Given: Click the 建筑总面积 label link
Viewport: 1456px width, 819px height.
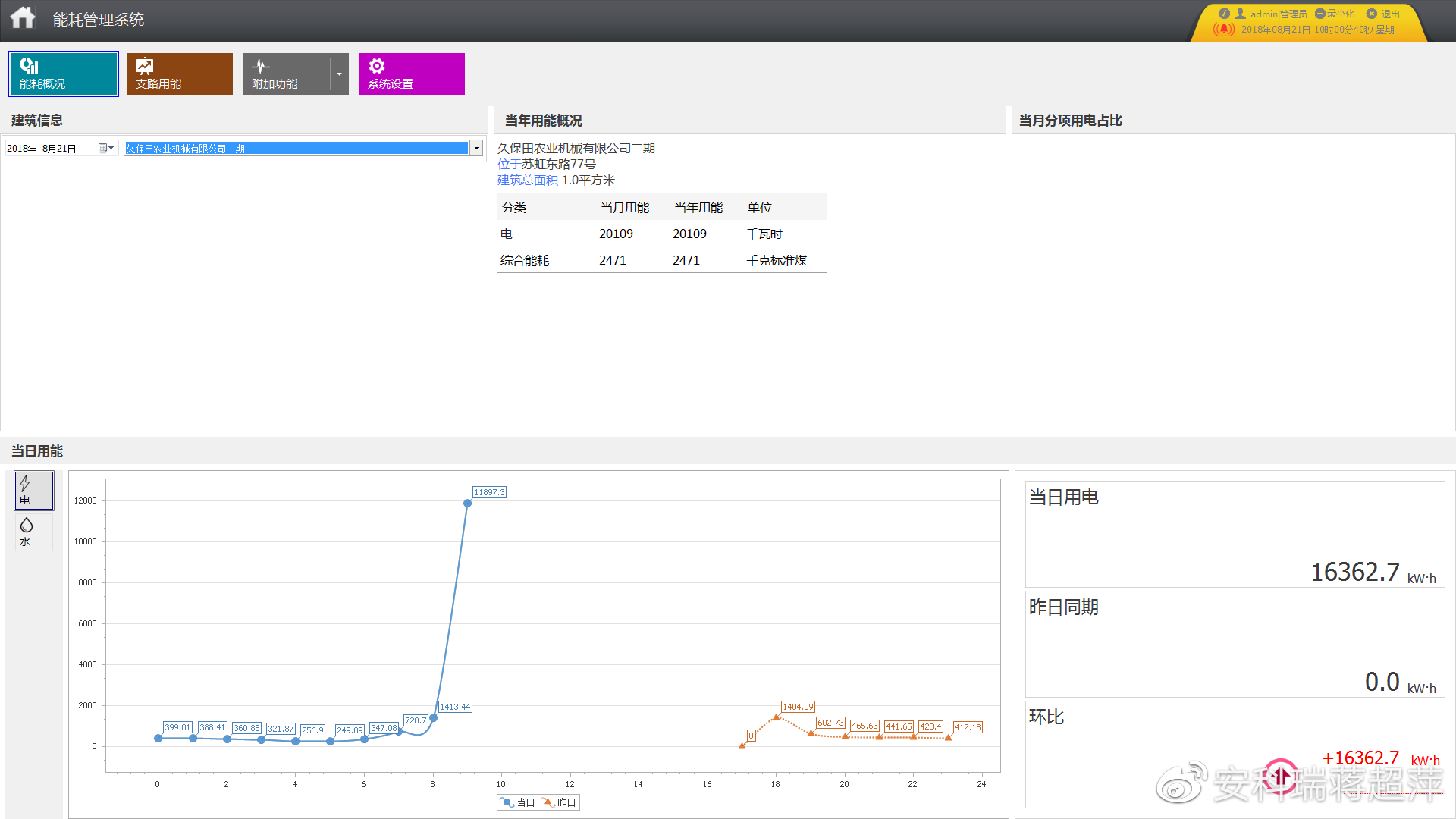Looking at the screenshot, I should (528, 180).
